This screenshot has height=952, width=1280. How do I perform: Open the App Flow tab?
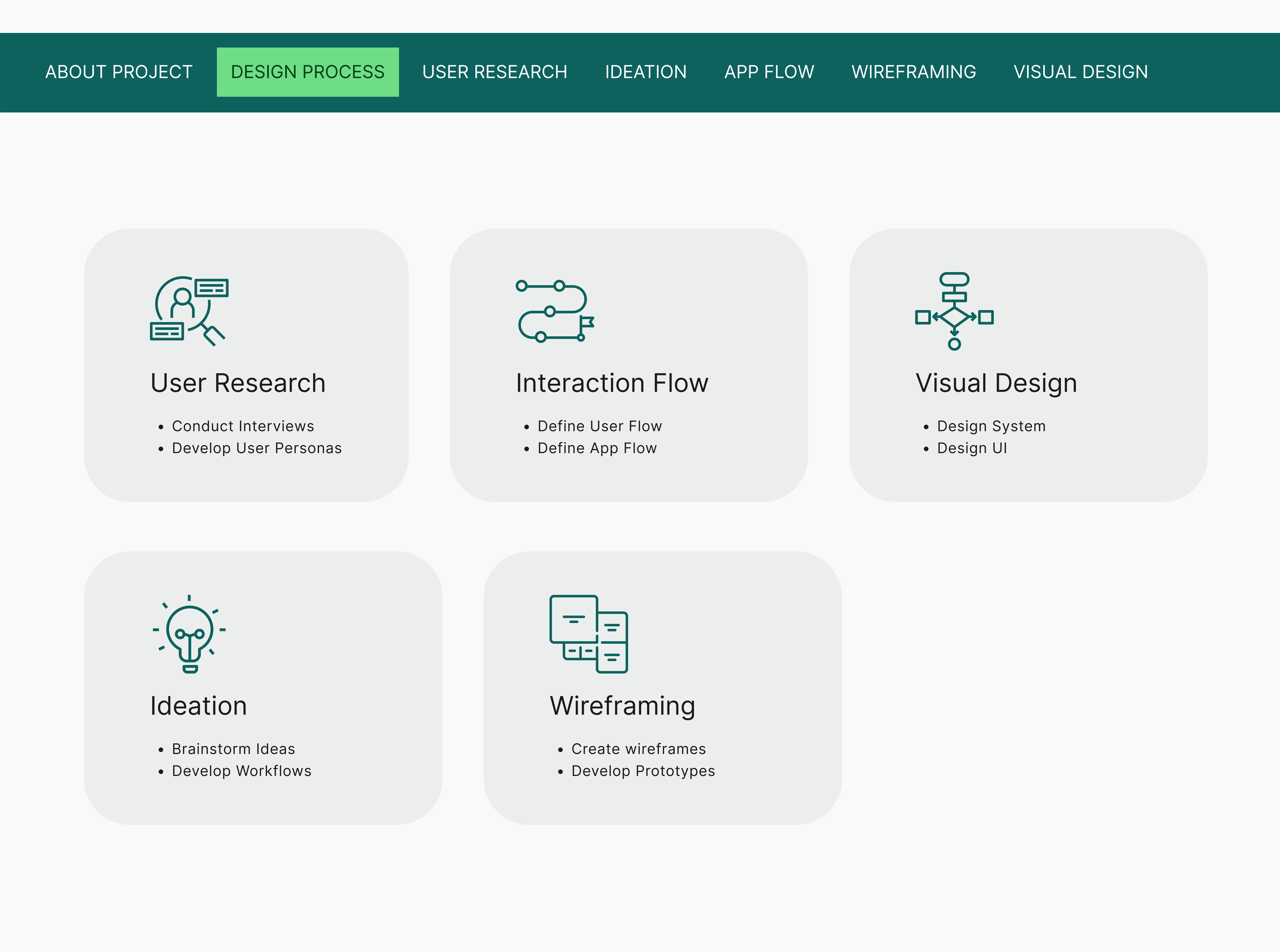pyautogui.click(x=769, y=72)
